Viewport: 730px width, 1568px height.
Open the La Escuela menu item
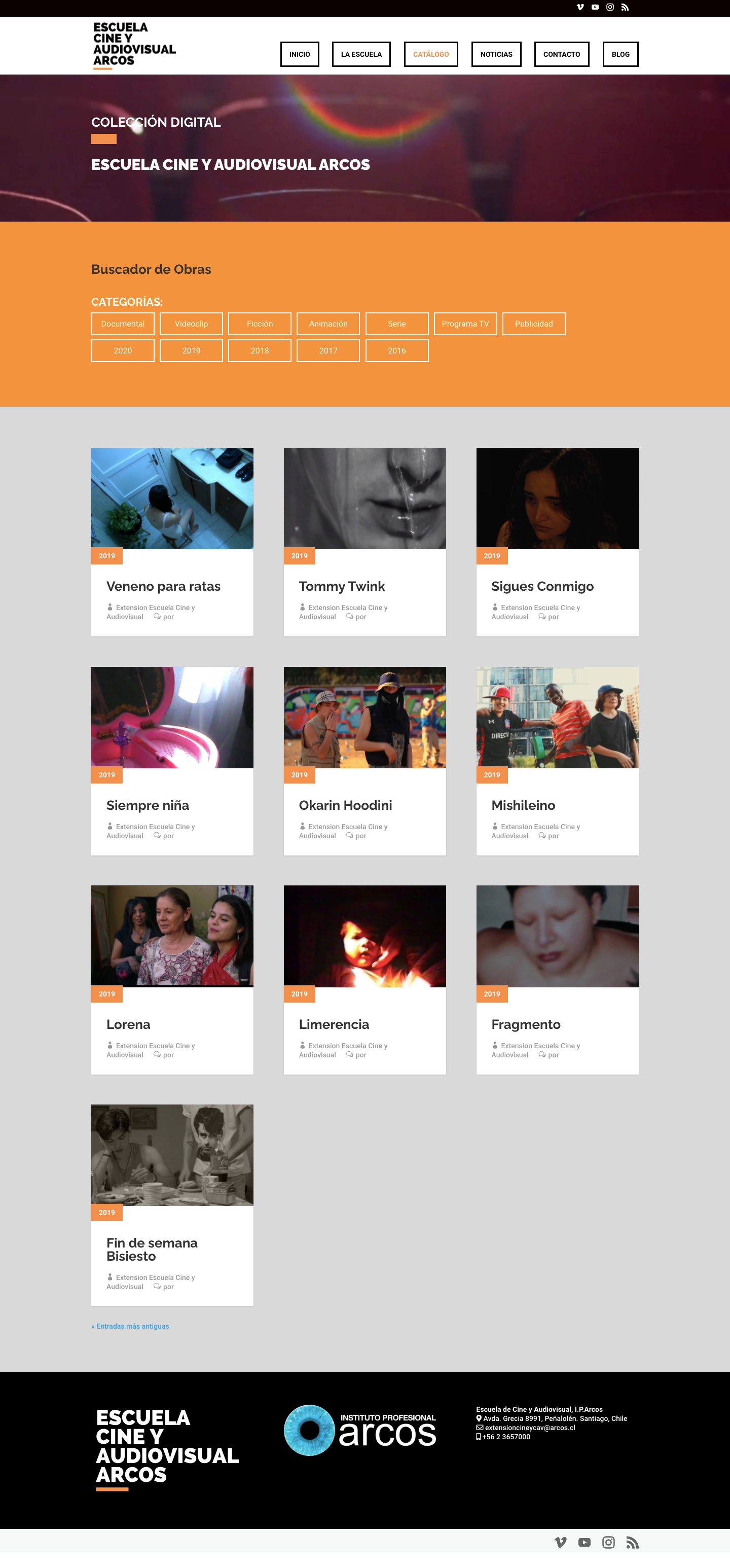(361, 54)
